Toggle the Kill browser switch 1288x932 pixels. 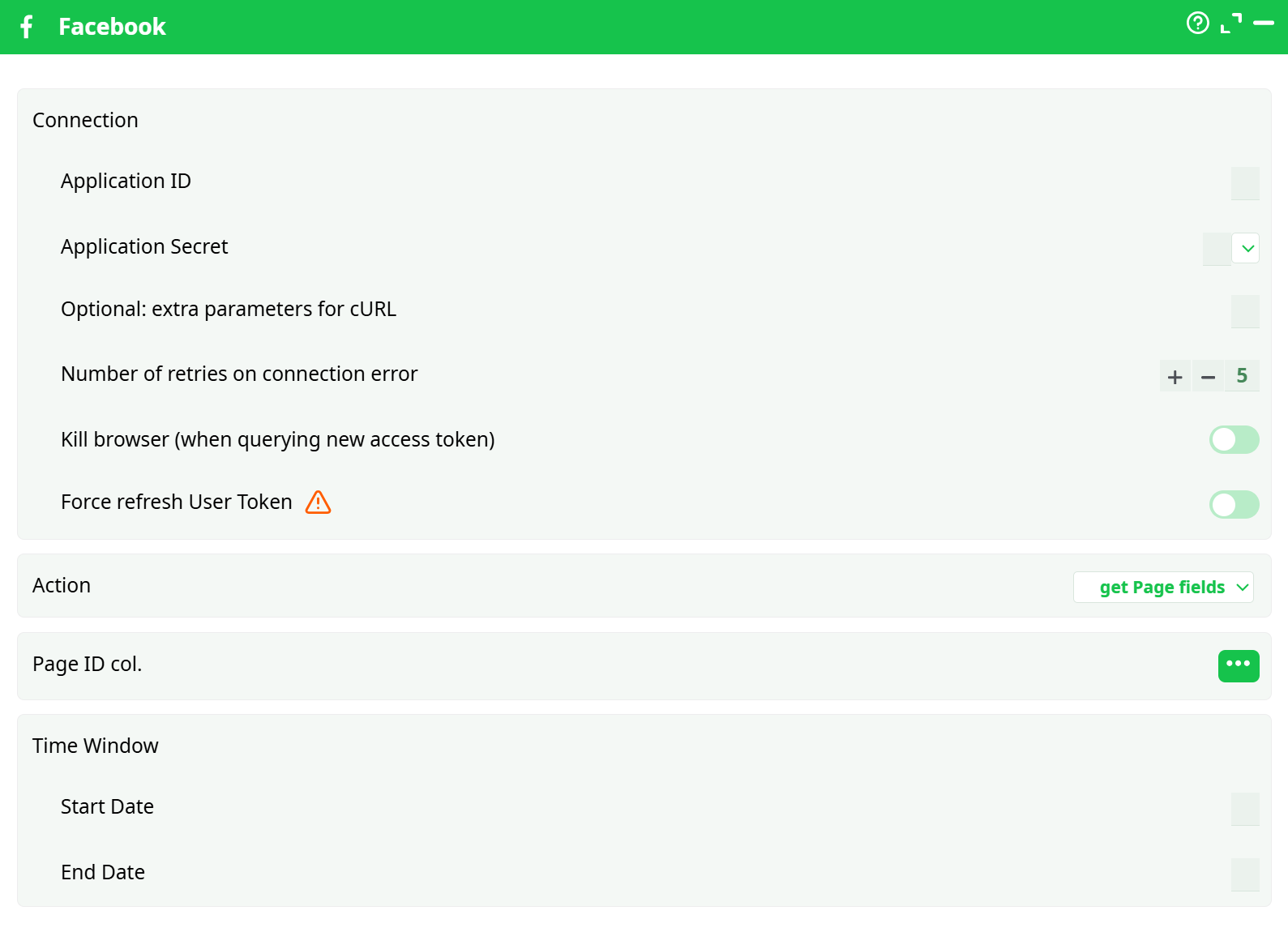click(1234, 440)
